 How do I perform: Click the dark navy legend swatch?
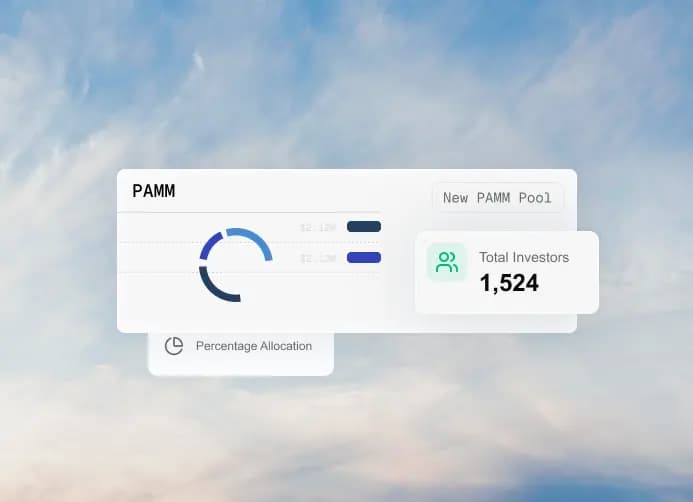[364, 227]
